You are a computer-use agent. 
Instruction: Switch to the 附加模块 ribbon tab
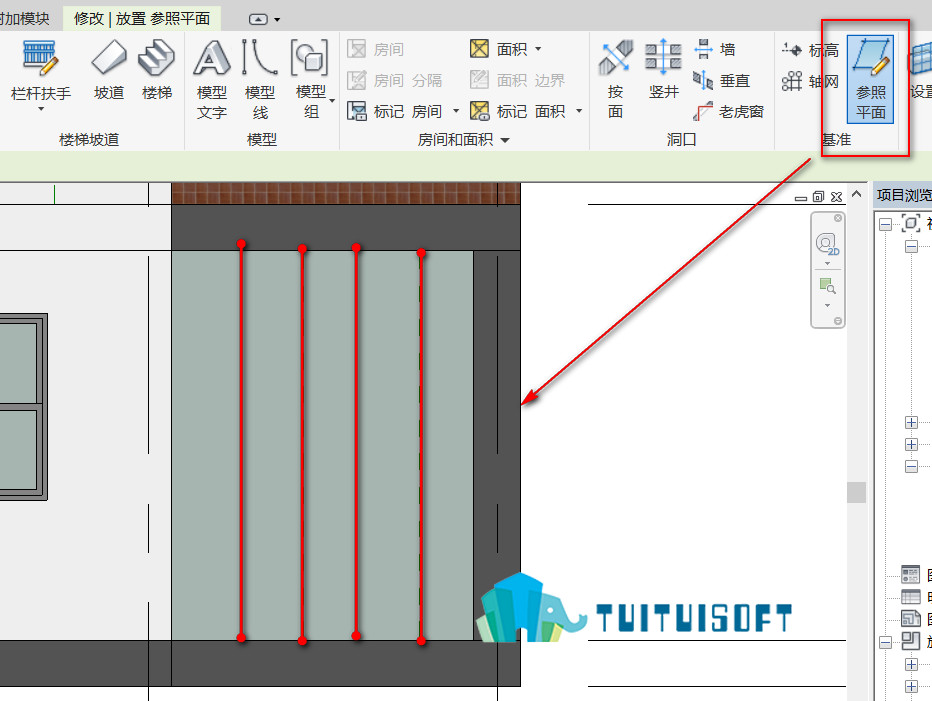tap(24, 18)
